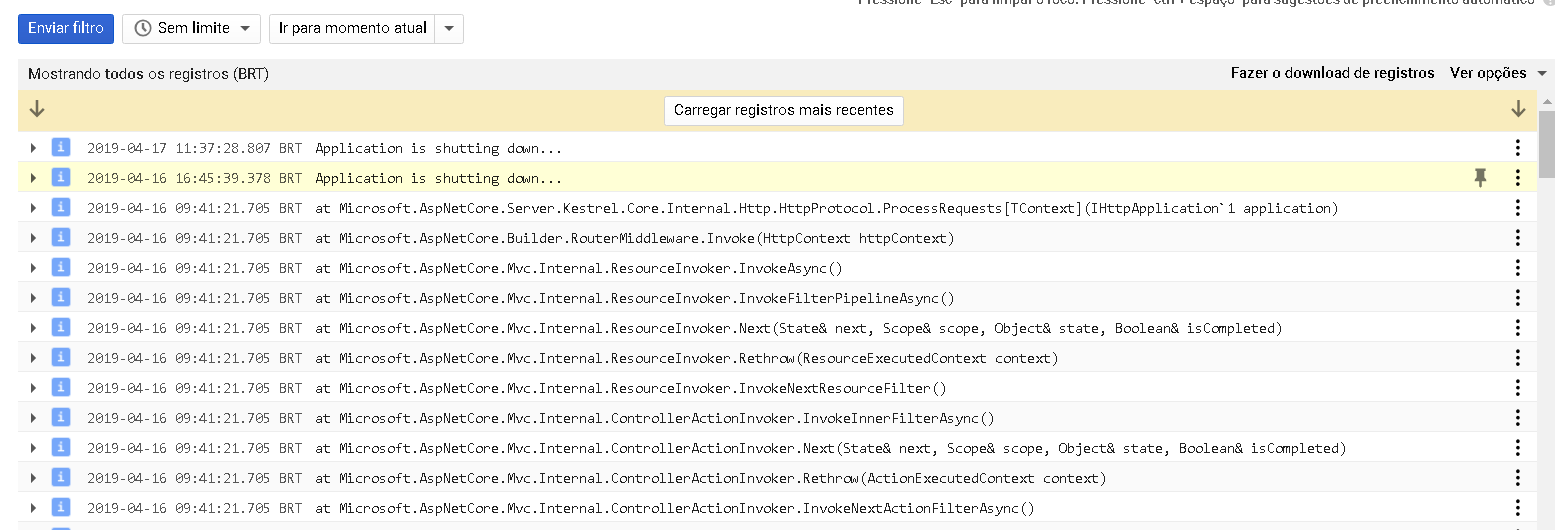Expand the InvokeNextResourceFilter log entry
1555x530 pixels.
(x=33, y=388)
